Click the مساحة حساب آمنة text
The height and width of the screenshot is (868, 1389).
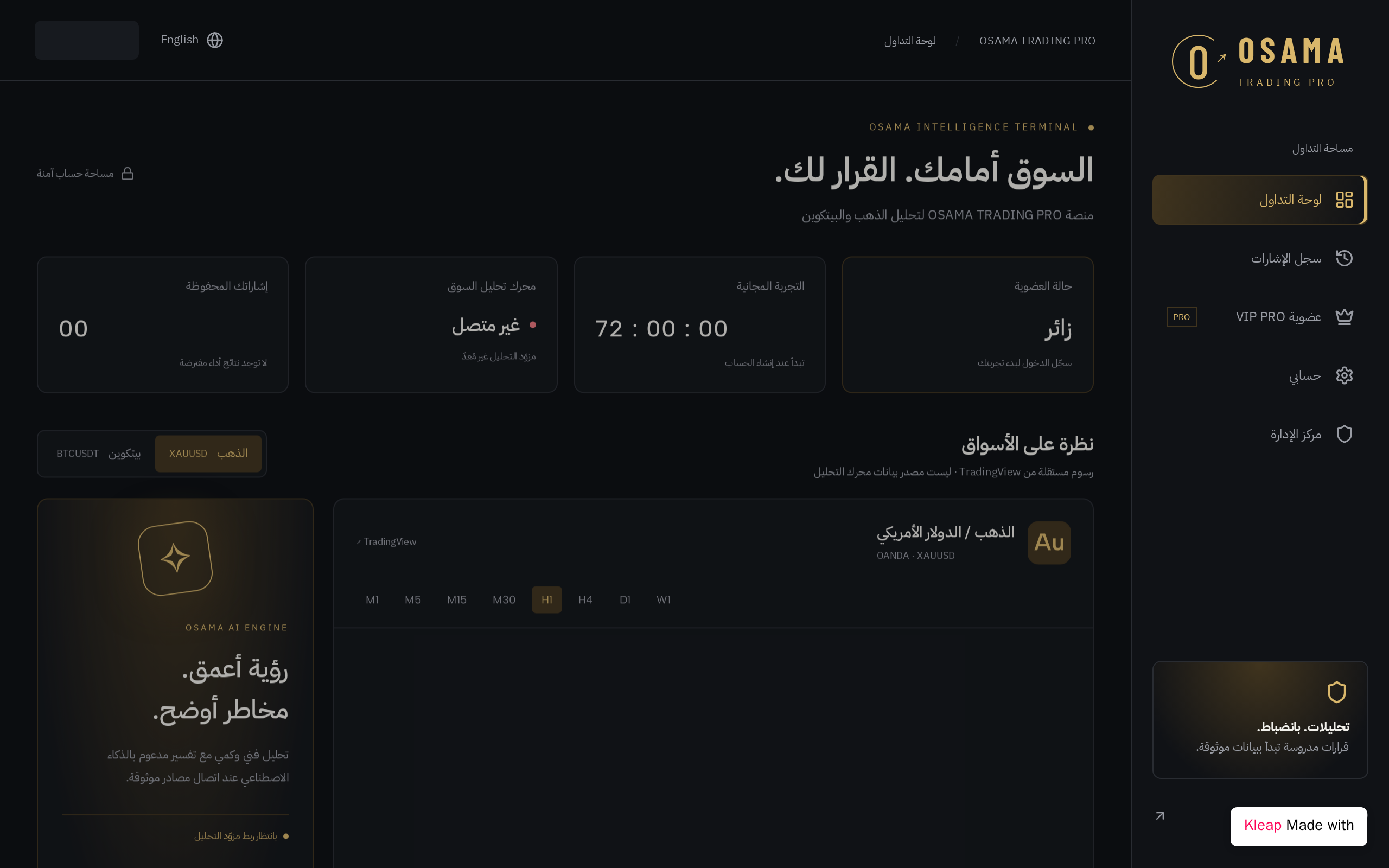tap(75, 174)
